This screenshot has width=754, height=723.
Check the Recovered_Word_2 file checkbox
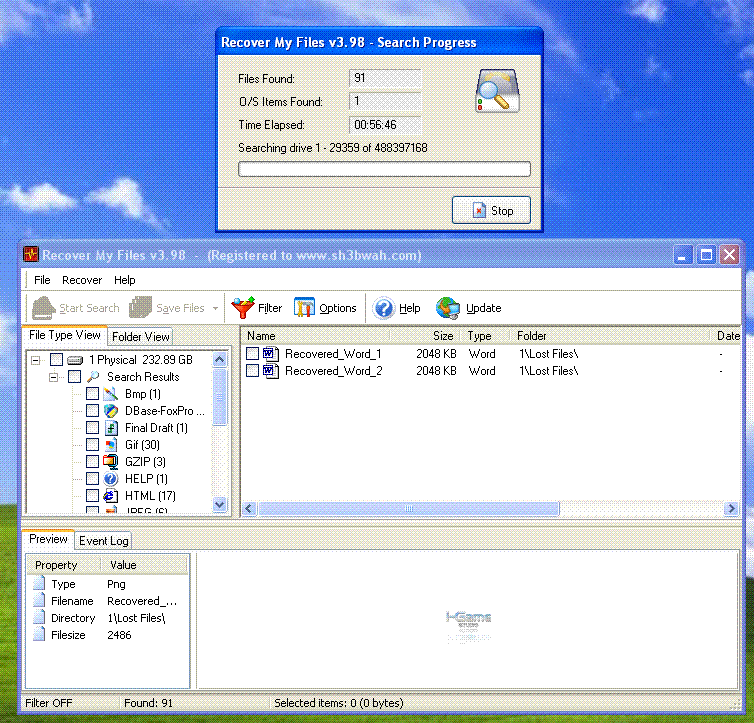[252, 371]
